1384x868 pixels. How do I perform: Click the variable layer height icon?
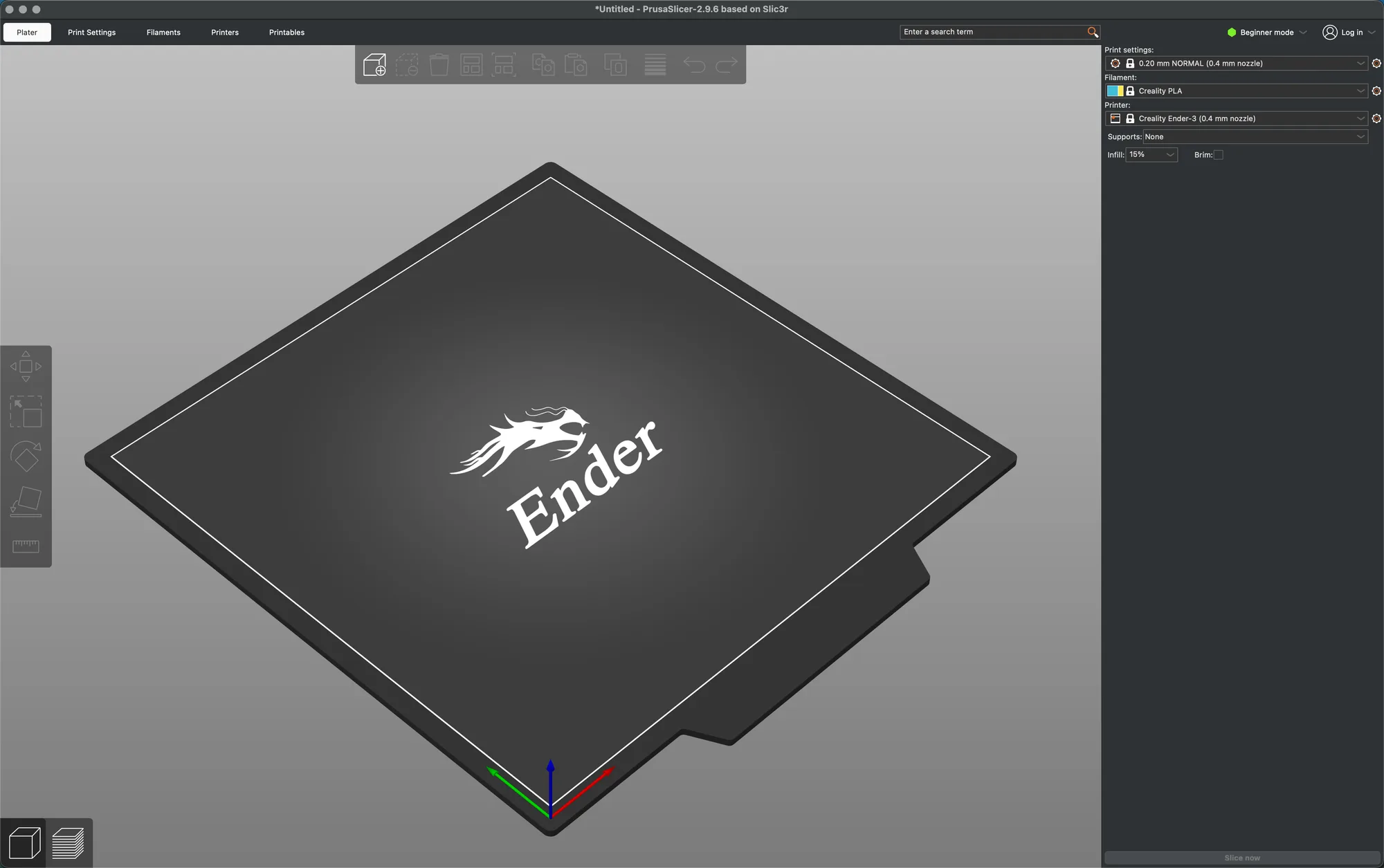(x=655, y=65)
